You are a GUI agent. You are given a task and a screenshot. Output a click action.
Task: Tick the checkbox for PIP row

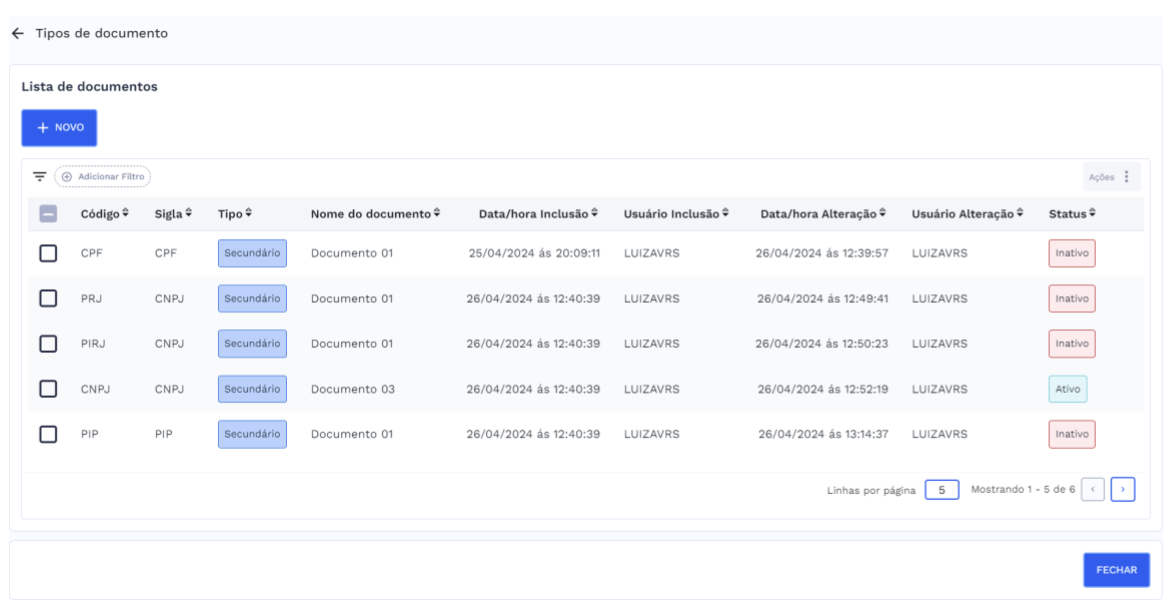pos(48,434)
